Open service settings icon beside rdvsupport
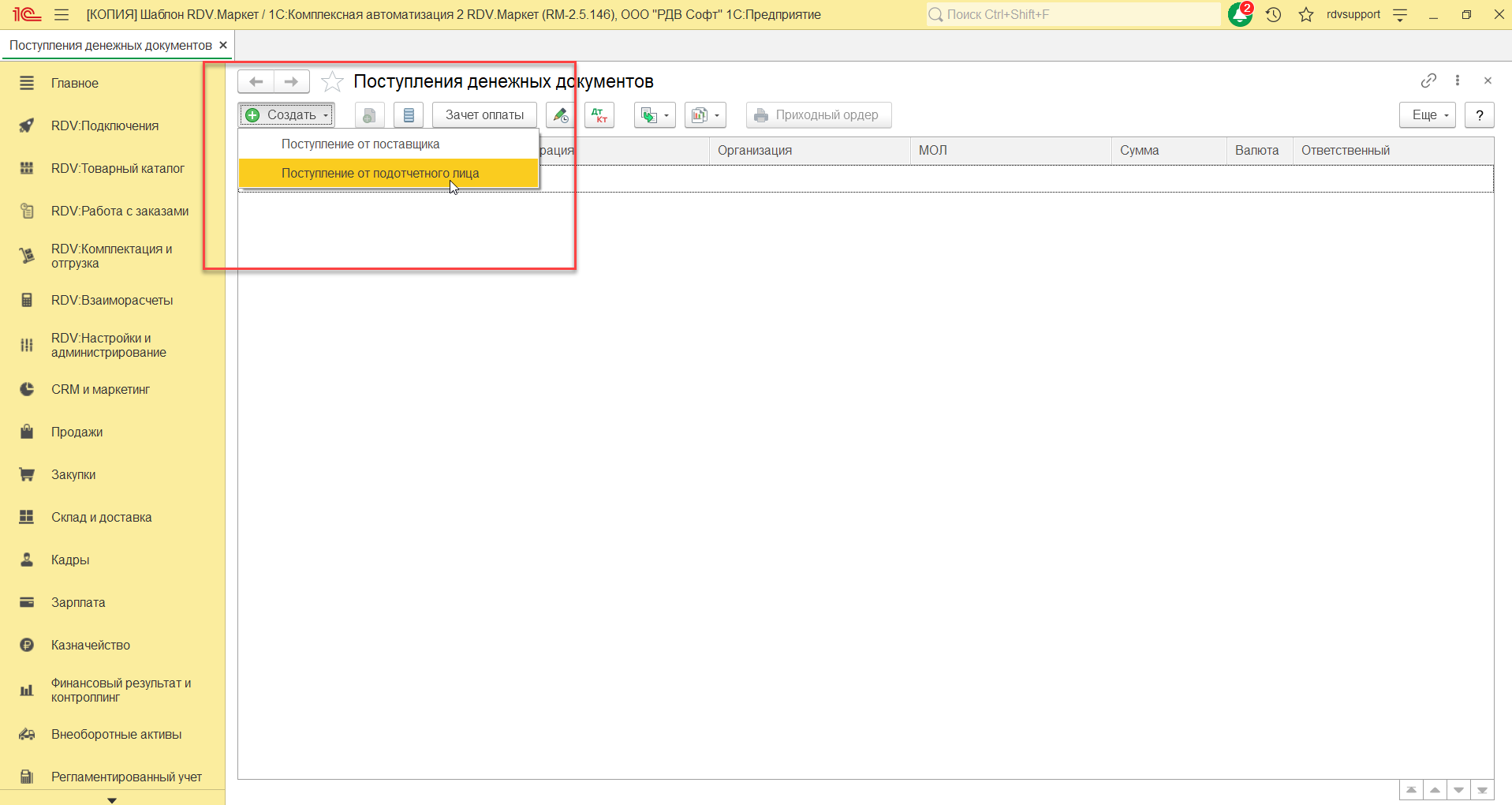1512x805 pixels. point(1400,15)
